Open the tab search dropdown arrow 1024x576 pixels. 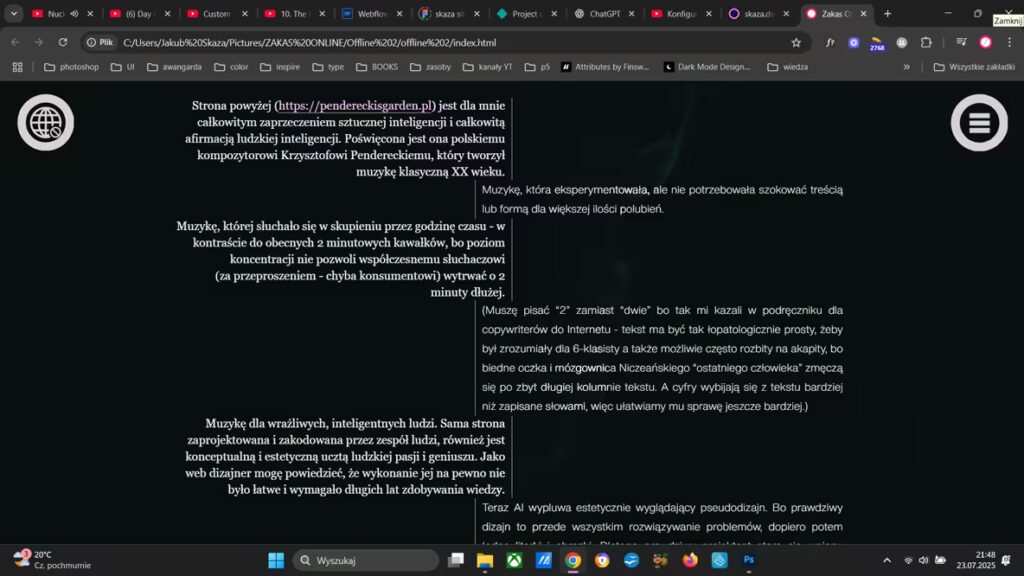tap(14, 14)
